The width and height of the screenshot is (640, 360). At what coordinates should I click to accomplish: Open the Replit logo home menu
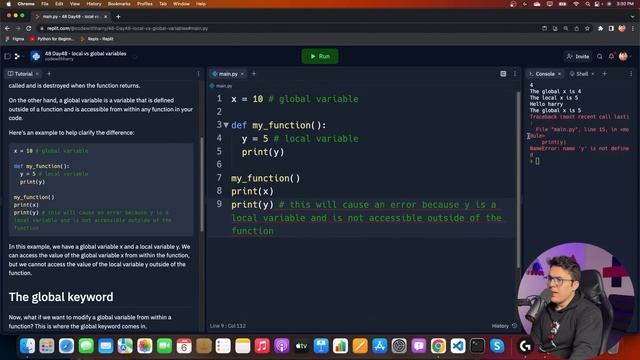coord(18,56)
